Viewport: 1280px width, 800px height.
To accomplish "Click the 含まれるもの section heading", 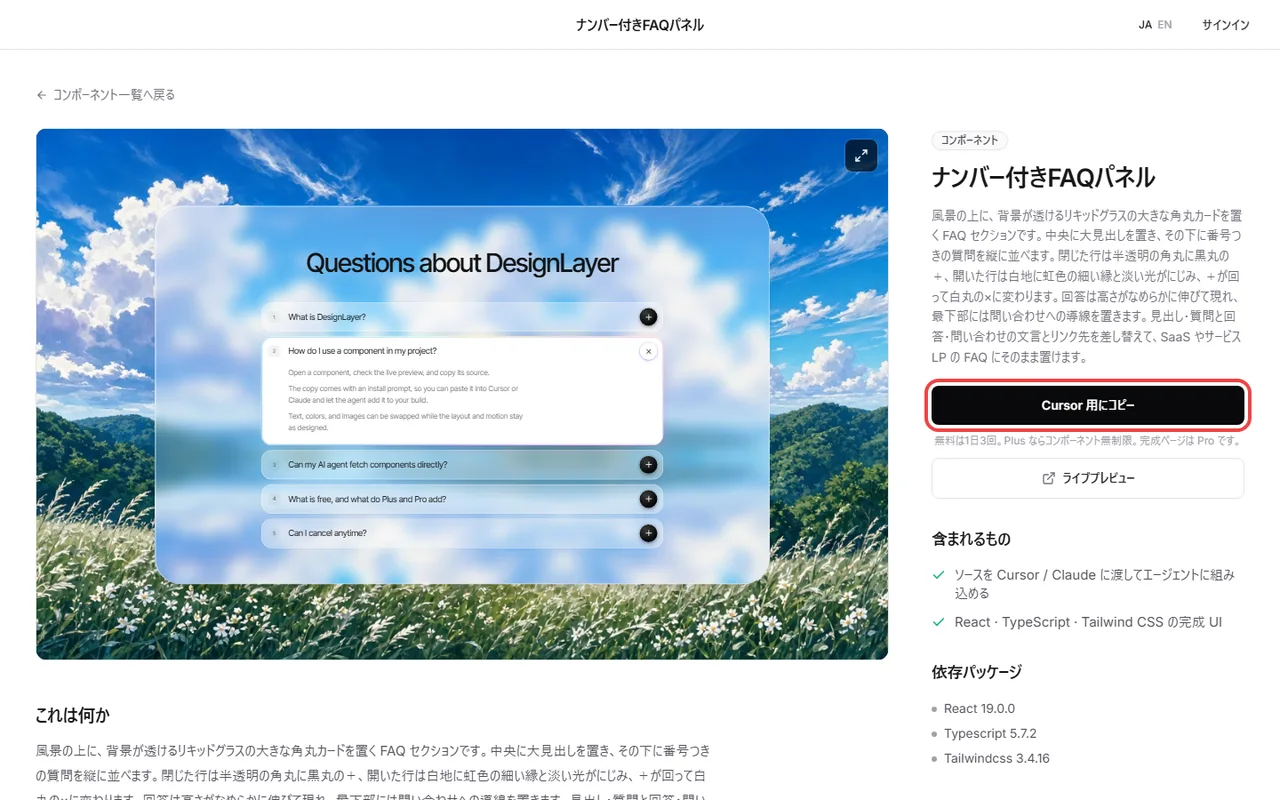I will point(971,539).
